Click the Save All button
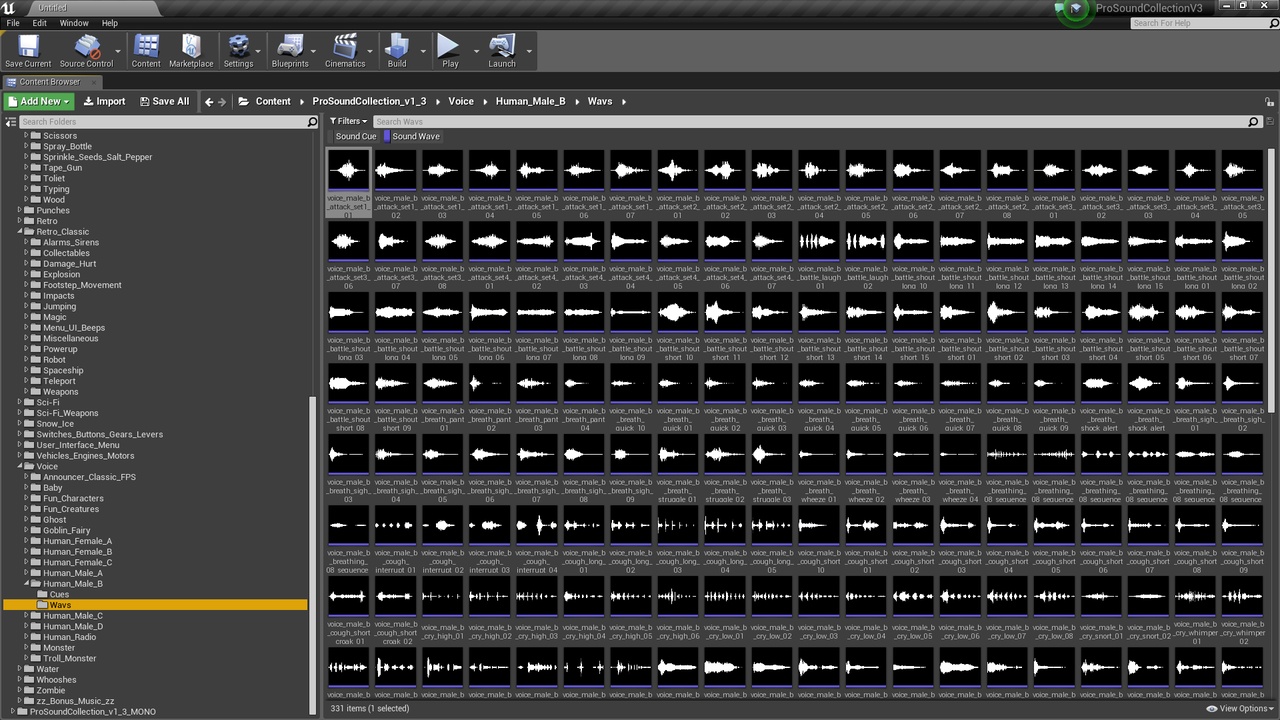 (x=164, y=101)
